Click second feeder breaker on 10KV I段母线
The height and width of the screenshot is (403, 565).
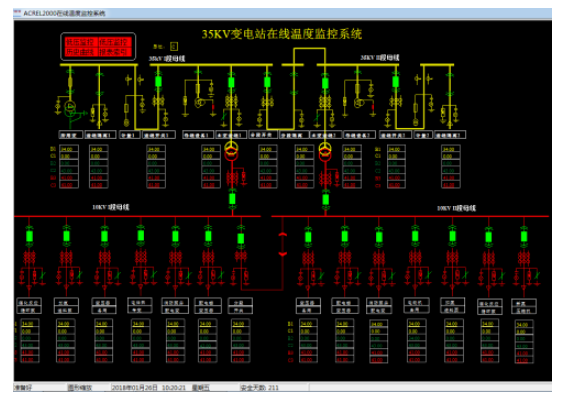(66, 236)
